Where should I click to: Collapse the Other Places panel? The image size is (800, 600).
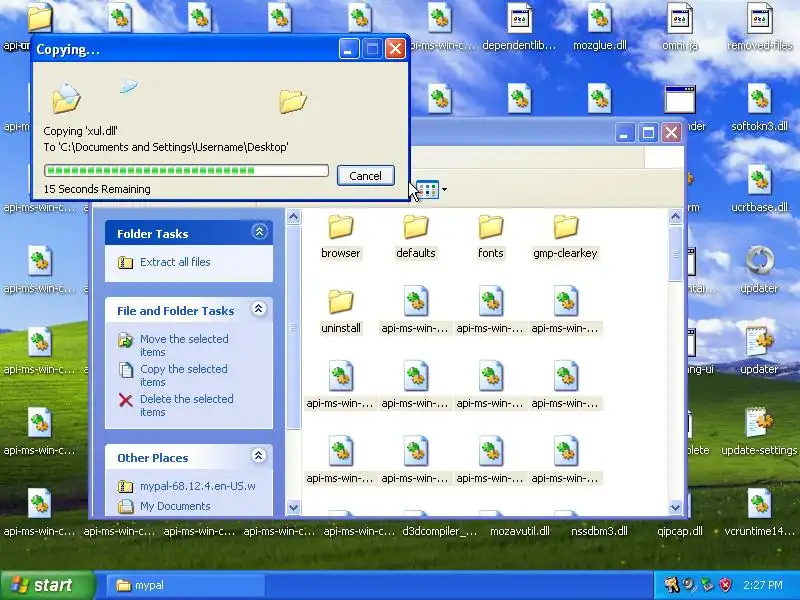click(259, 456)
